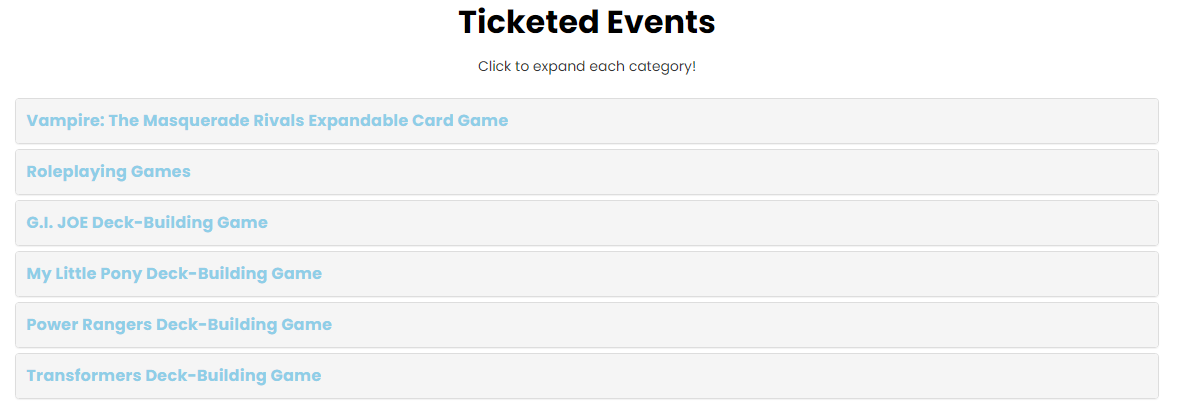Expand the My Little Pony Deck-Building category

pos(586,274)
